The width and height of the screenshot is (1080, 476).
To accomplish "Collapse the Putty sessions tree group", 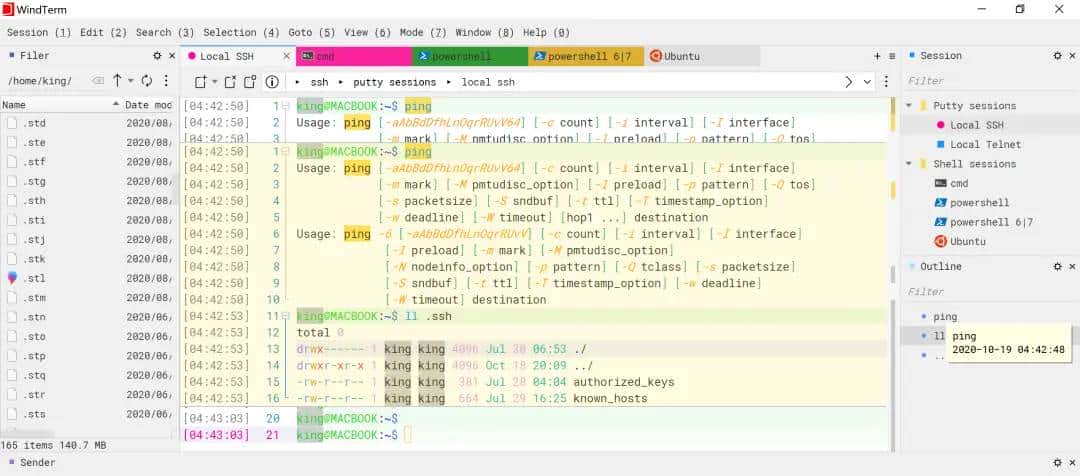I will [909, 106].
